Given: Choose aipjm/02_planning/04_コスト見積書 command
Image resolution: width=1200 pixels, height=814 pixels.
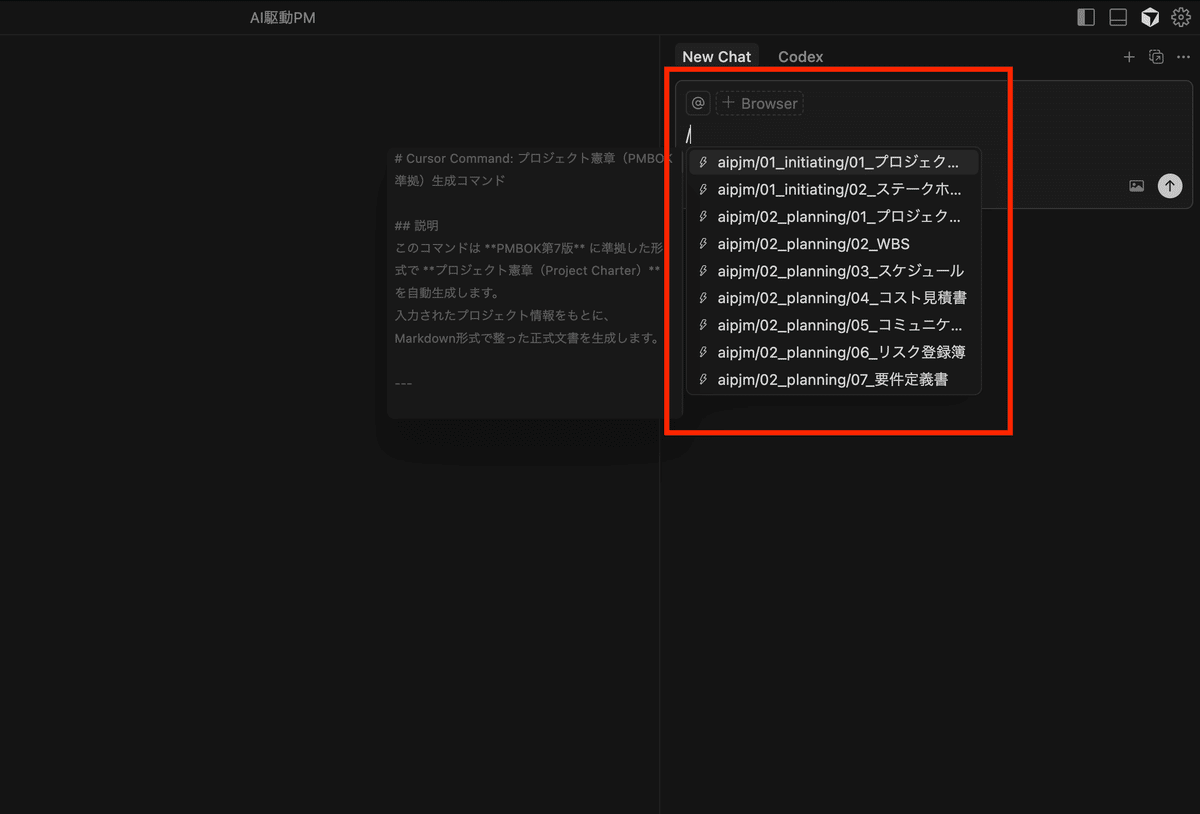Looking at the screenshot, I should [834, 298].
